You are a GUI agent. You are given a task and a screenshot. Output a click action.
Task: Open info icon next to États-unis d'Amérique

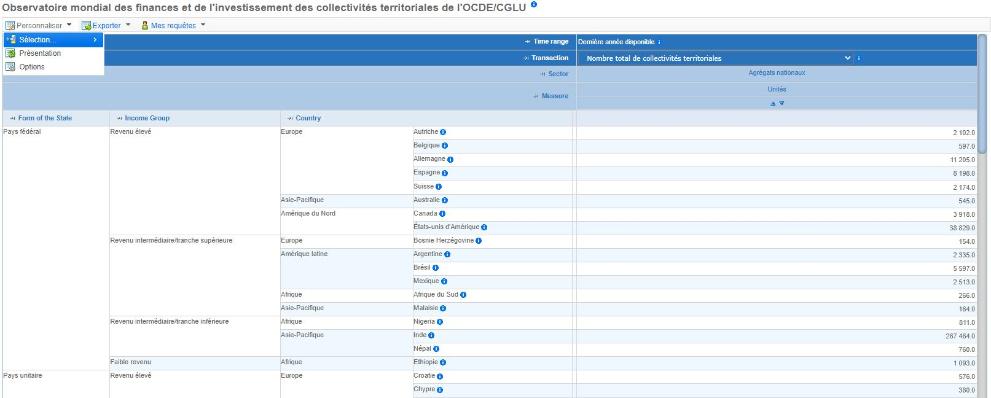[x=484, y=227]
